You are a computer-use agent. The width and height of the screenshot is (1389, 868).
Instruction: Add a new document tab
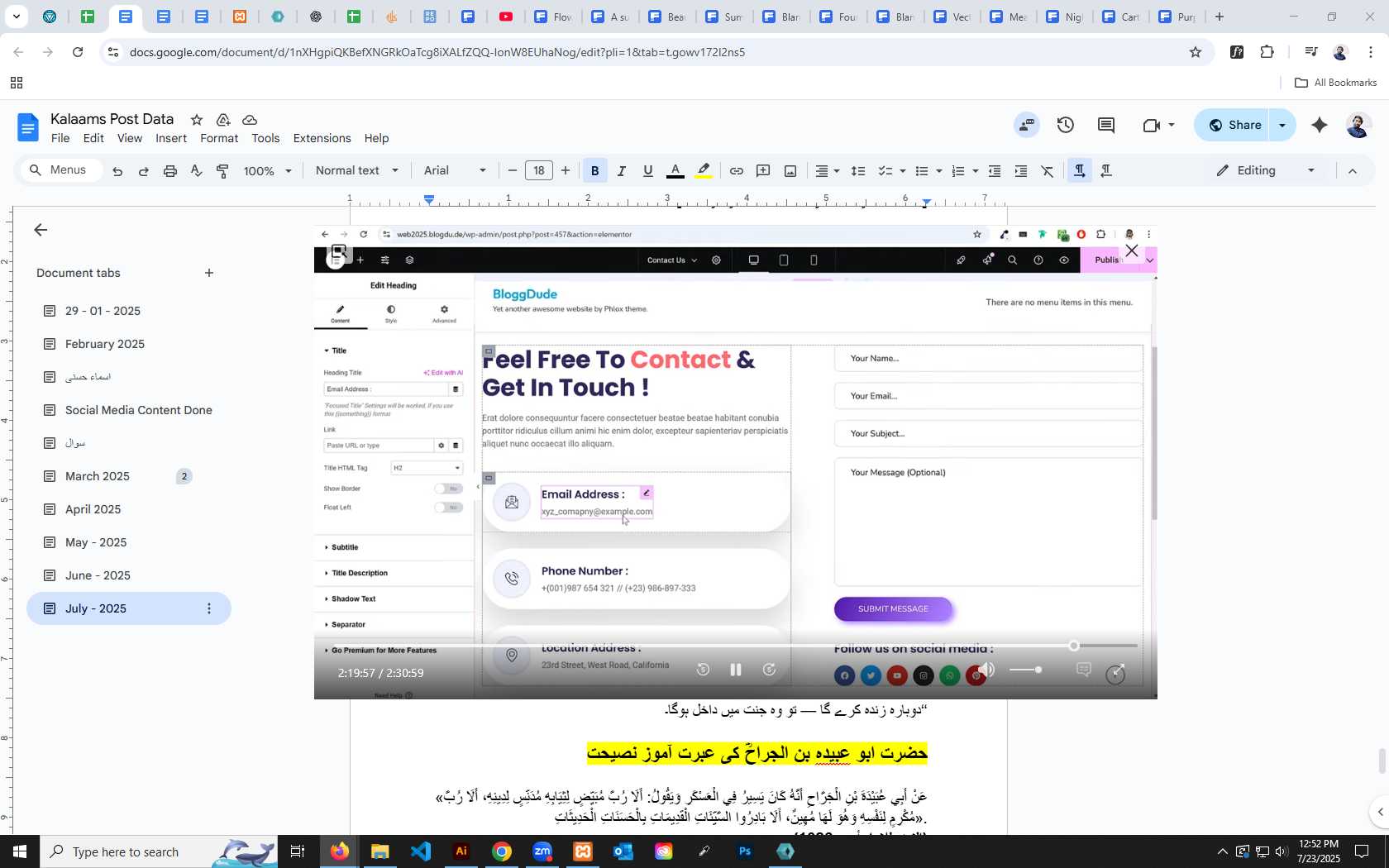click(209, 273)
